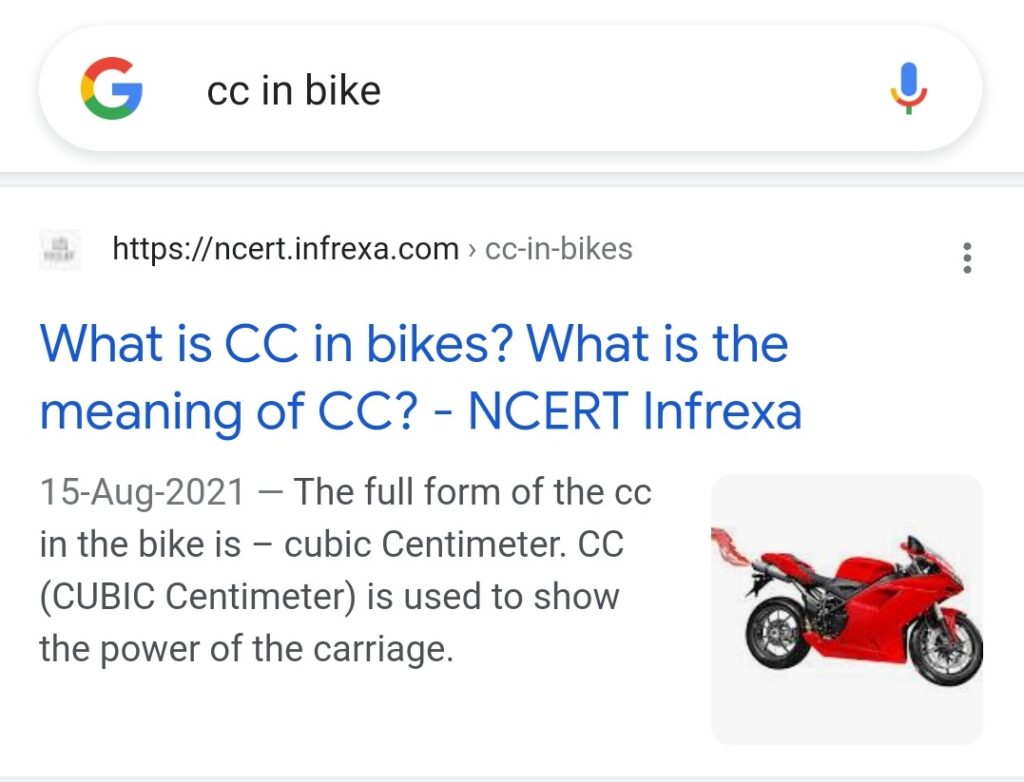The image size is (1024, 782).
Task: Start voice search with microphone icon
Action: (x=908, y=88)
